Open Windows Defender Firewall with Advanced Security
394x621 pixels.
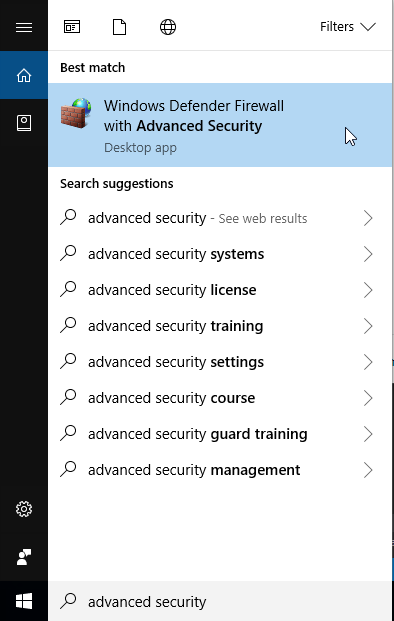tap(220, 125)
